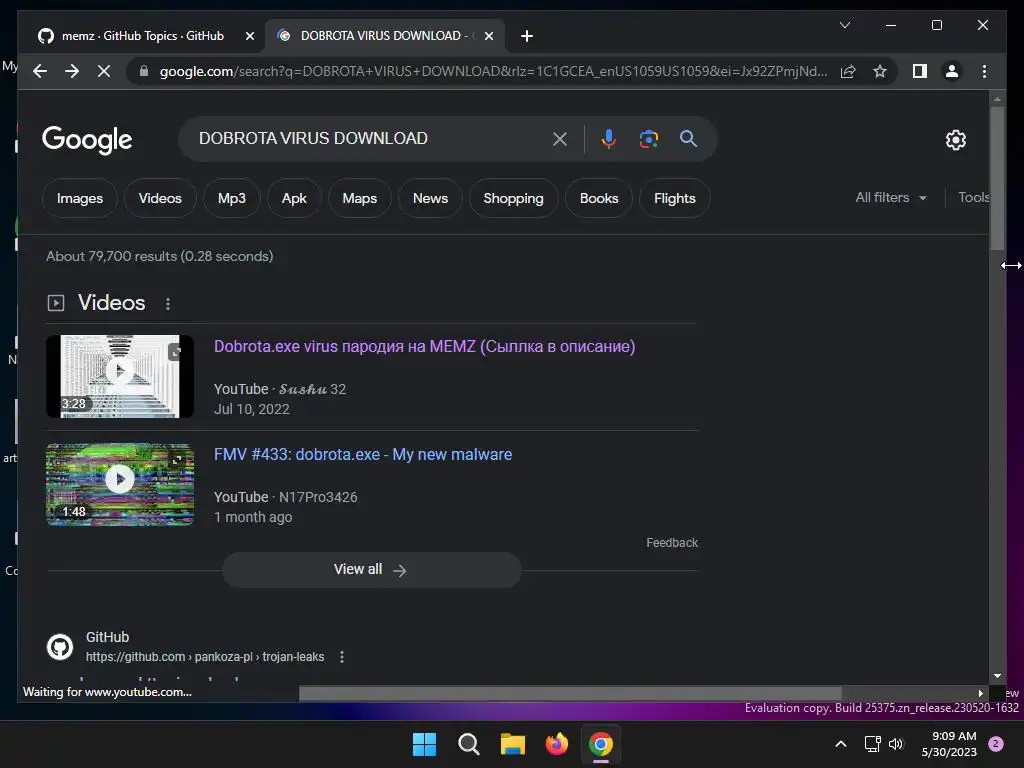Open the volume control in the tray
The height and width of the screenshot is (768, 1024).
pos(896,744)
